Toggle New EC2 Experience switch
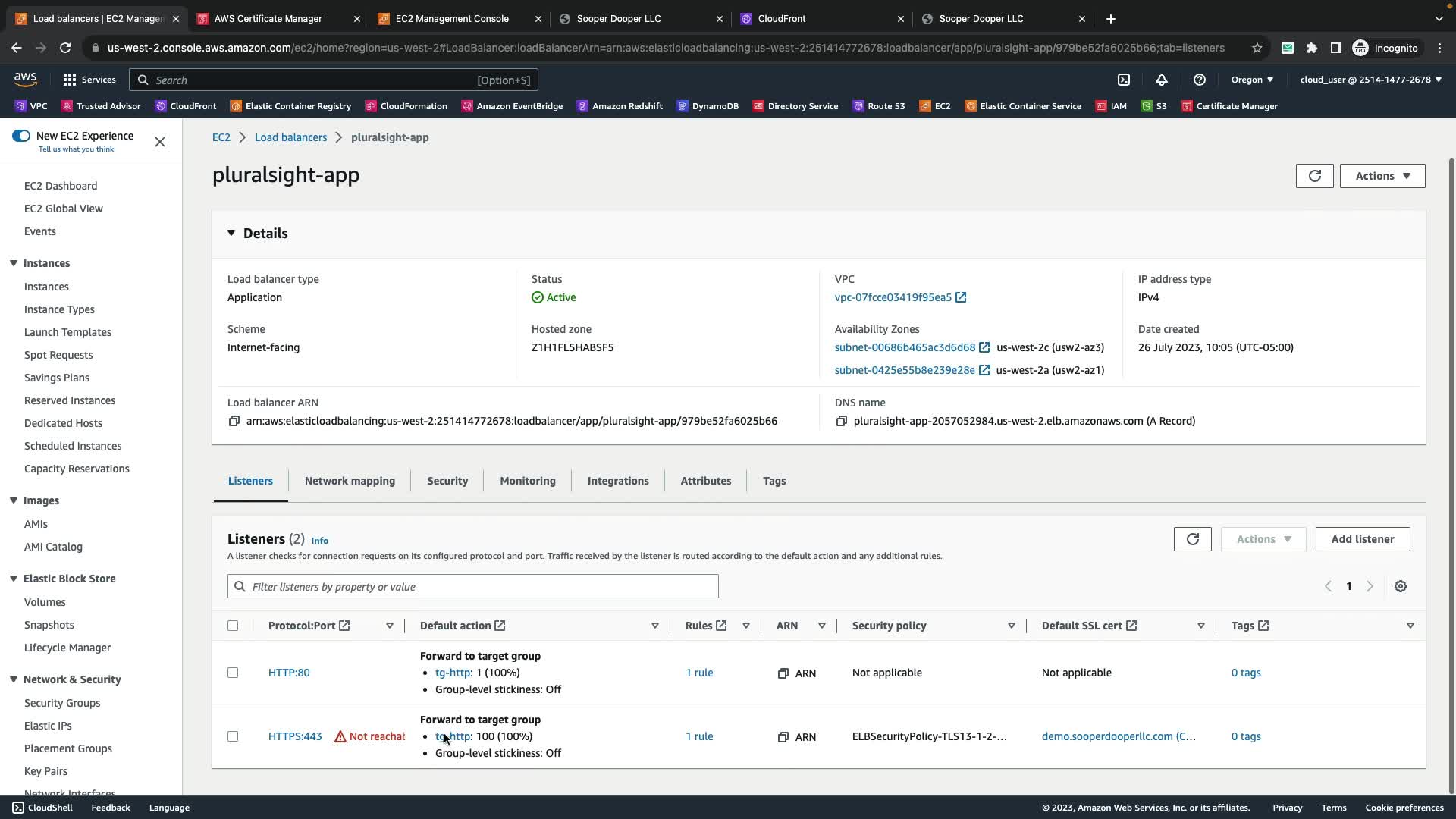Image resolution: width=1456 pixels, height=819 pixels. click(x=21, y=136)
